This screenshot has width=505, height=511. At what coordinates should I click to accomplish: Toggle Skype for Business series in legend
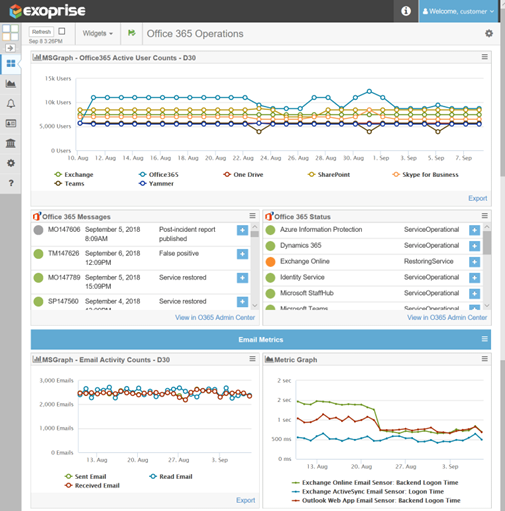pyautogui.click(x=425, y=175)
